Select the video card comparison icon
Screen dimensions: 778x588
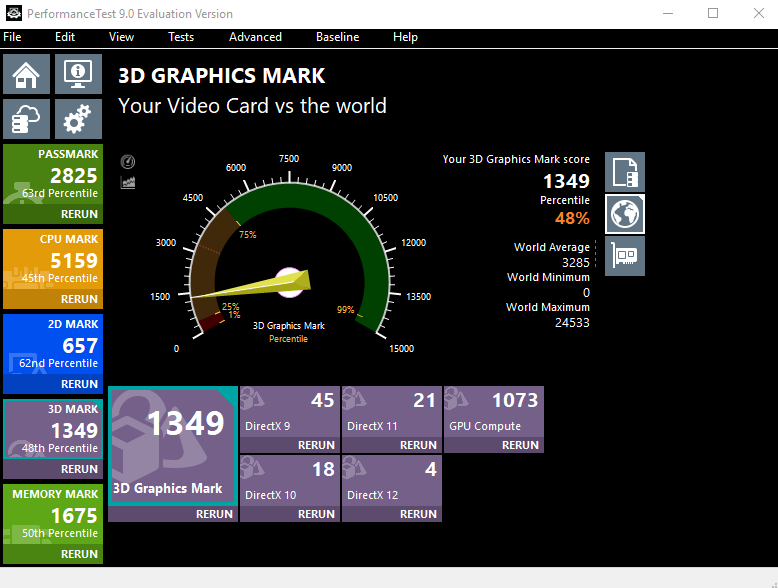pyautogui.click(x=625, y=256)
